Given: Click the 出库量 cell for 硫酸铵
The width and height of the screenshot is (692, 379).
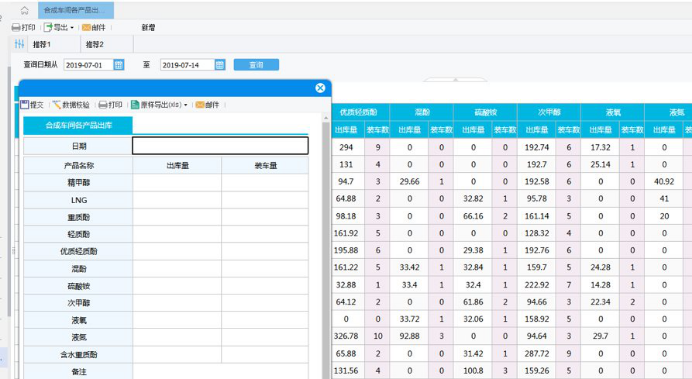Looking at the screenshot, I should [x=177, y=286].
